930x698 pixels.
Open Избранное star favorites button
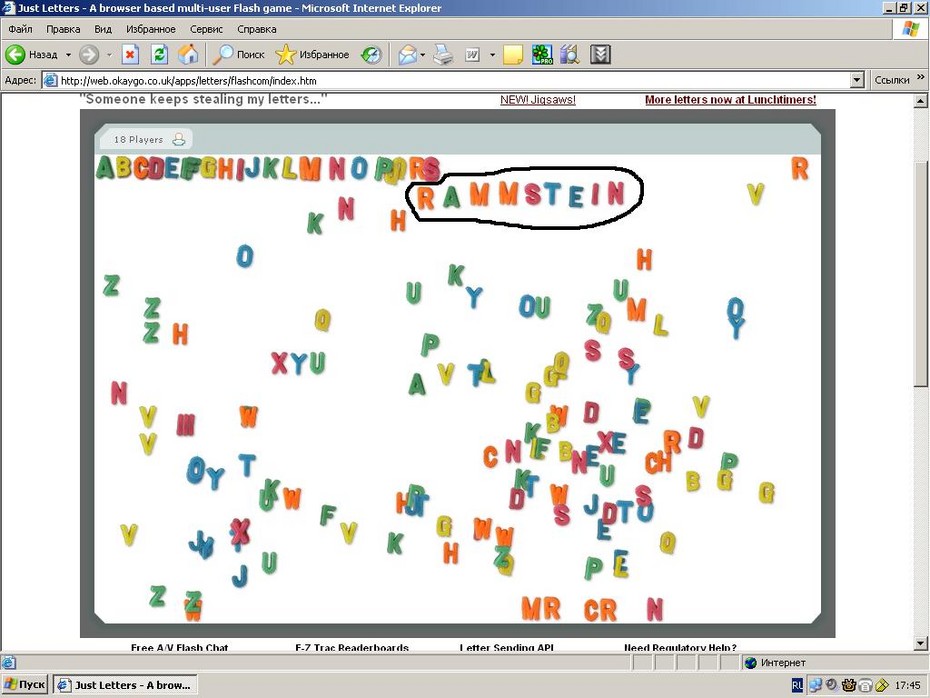point(313,55)
